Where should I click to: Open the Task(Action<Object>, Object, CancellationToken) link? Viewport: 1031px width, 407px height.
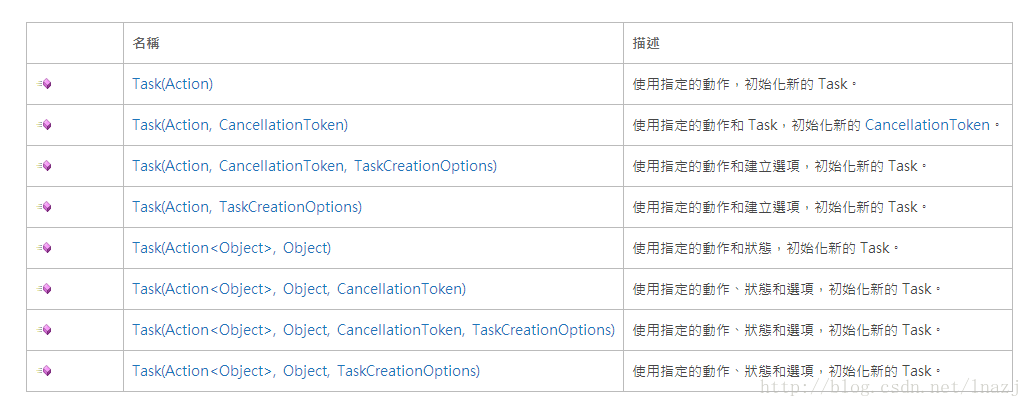point(299,289)
